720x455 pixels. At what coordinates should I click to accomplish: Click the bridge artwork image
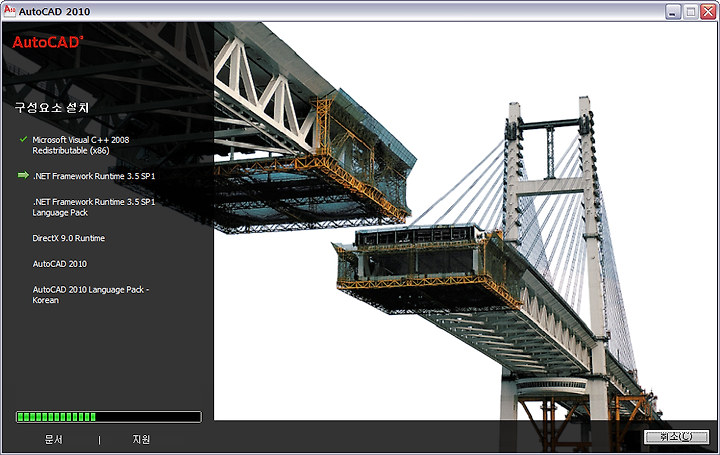point(465,221)
